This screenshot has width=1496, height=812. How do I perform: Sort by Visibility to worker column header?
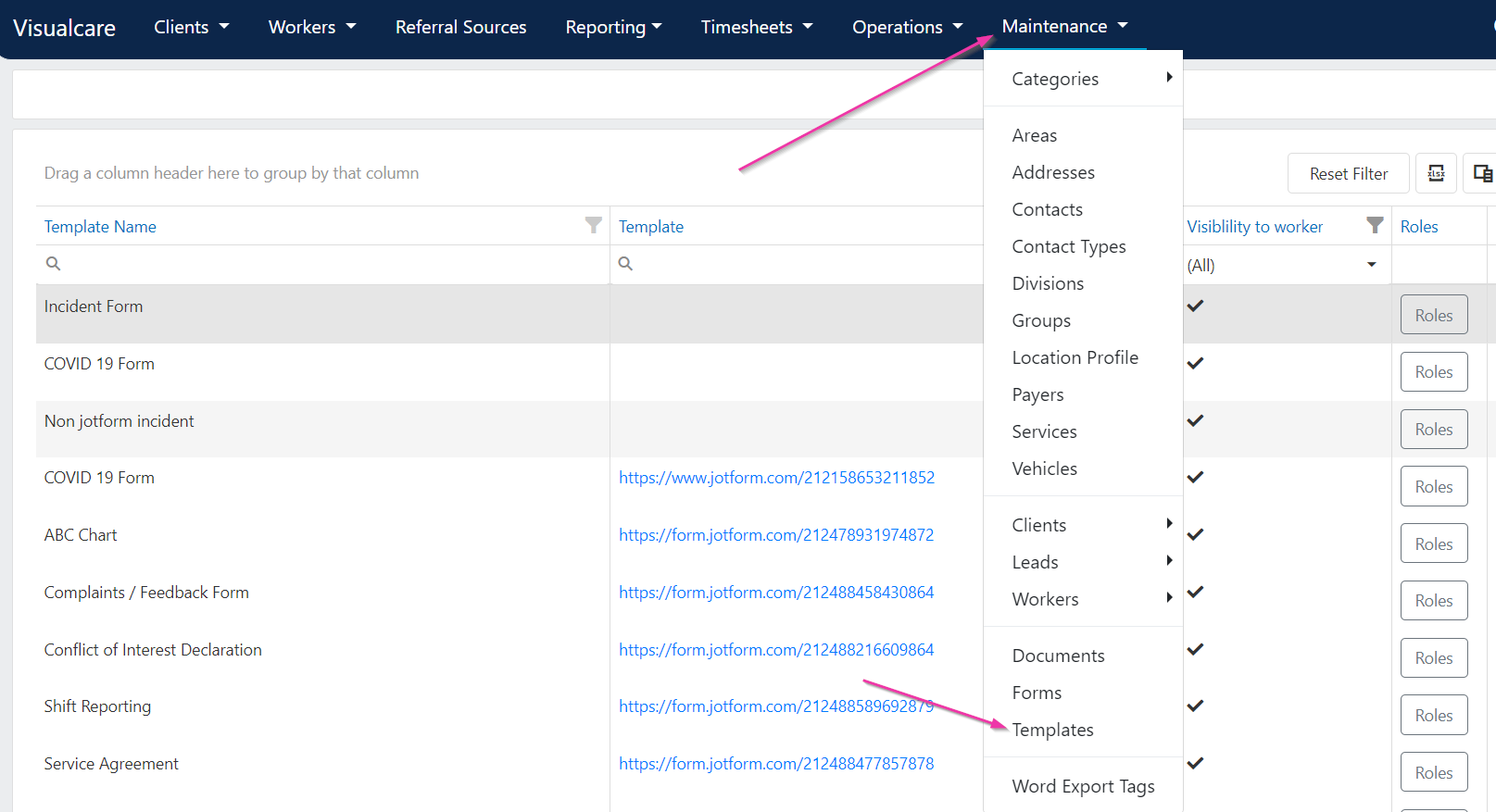[x=1255, y=226]
